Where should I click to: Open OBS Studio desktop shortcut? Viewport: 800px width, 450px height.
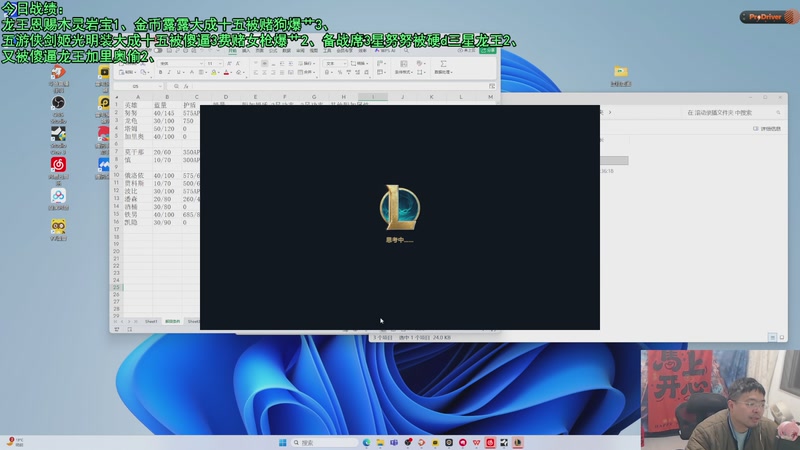(58, 108)
